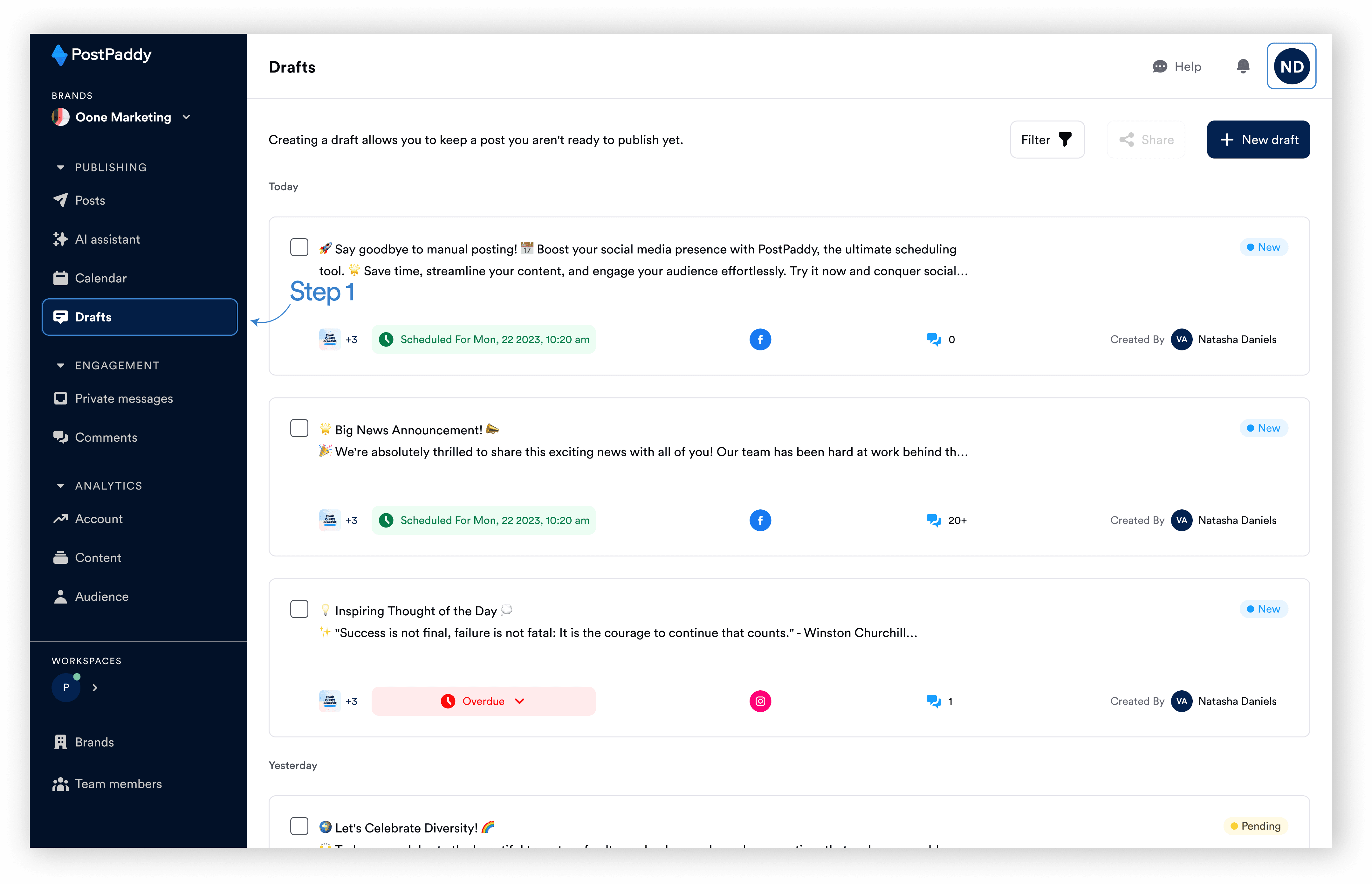Screen dimensions: 1372x884
Task: Select the Big News Announcement draft checkbox
Action: [299, 428]
